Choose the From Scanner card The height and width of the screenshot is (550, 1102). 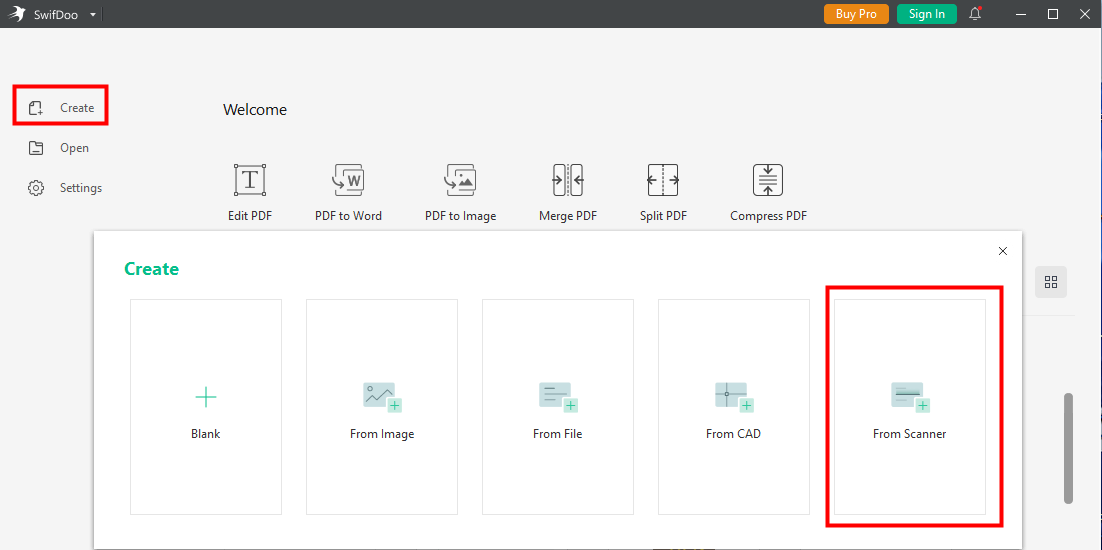pyautogui.click(x=909, y=407)
